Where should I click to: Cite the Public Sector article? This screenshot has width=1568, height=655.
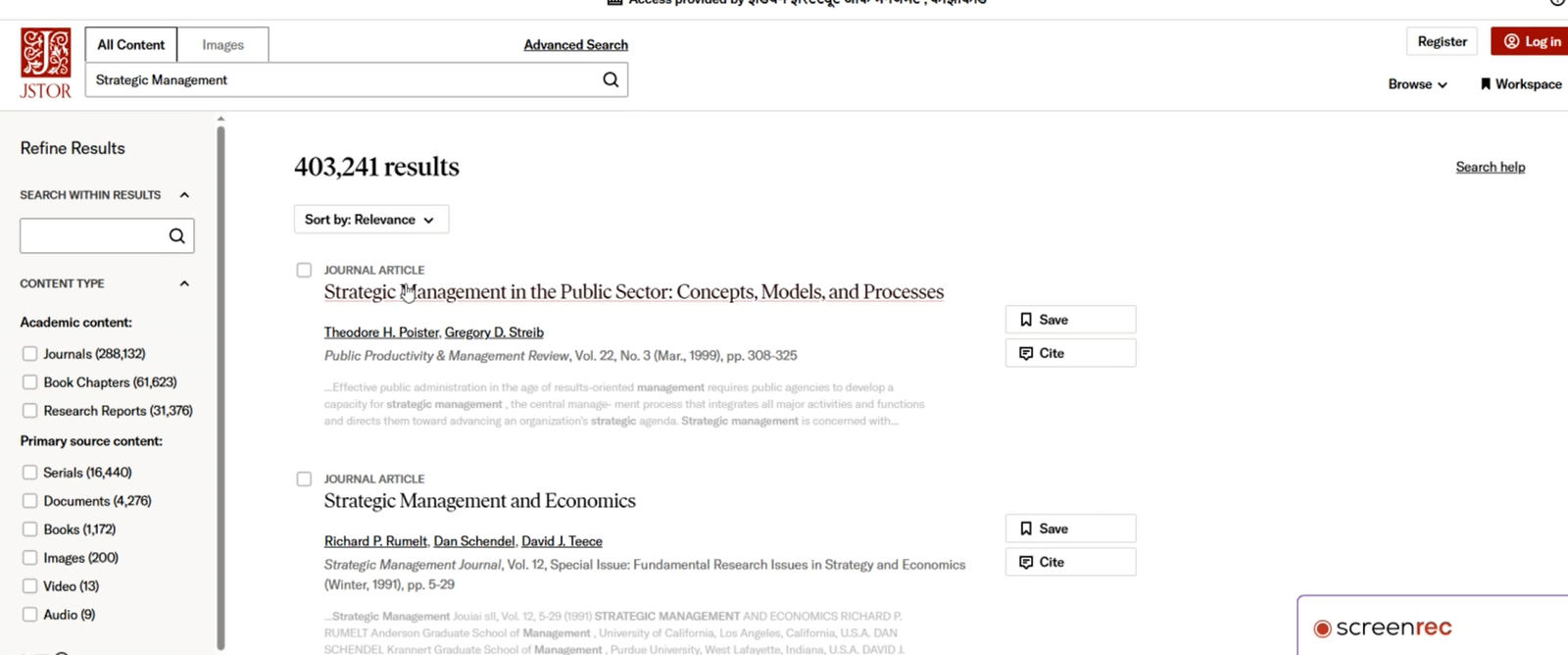[x=1070, y=353]
